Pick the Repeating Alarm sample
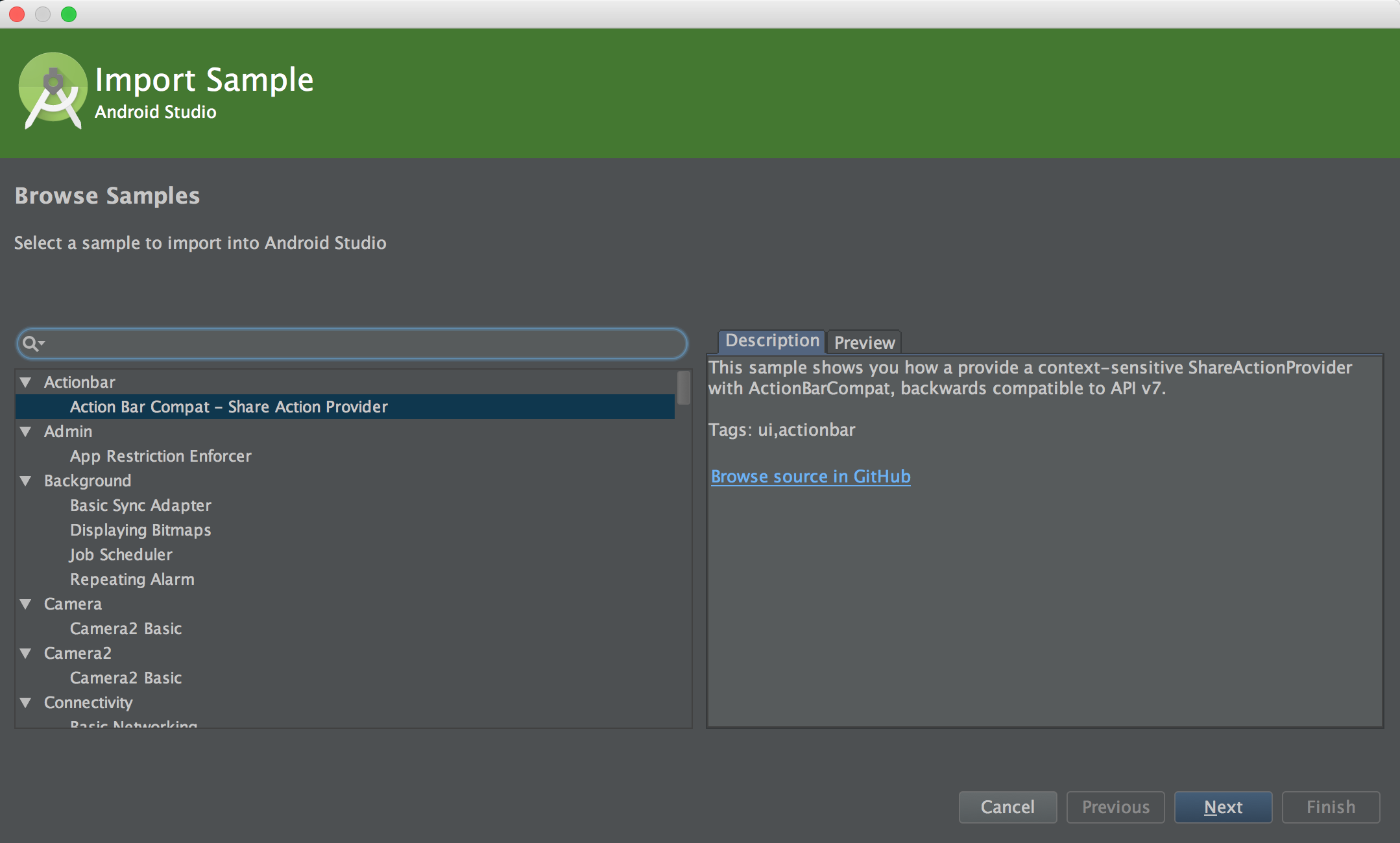This screenshot has height=843, width=1400. (132, 580)
